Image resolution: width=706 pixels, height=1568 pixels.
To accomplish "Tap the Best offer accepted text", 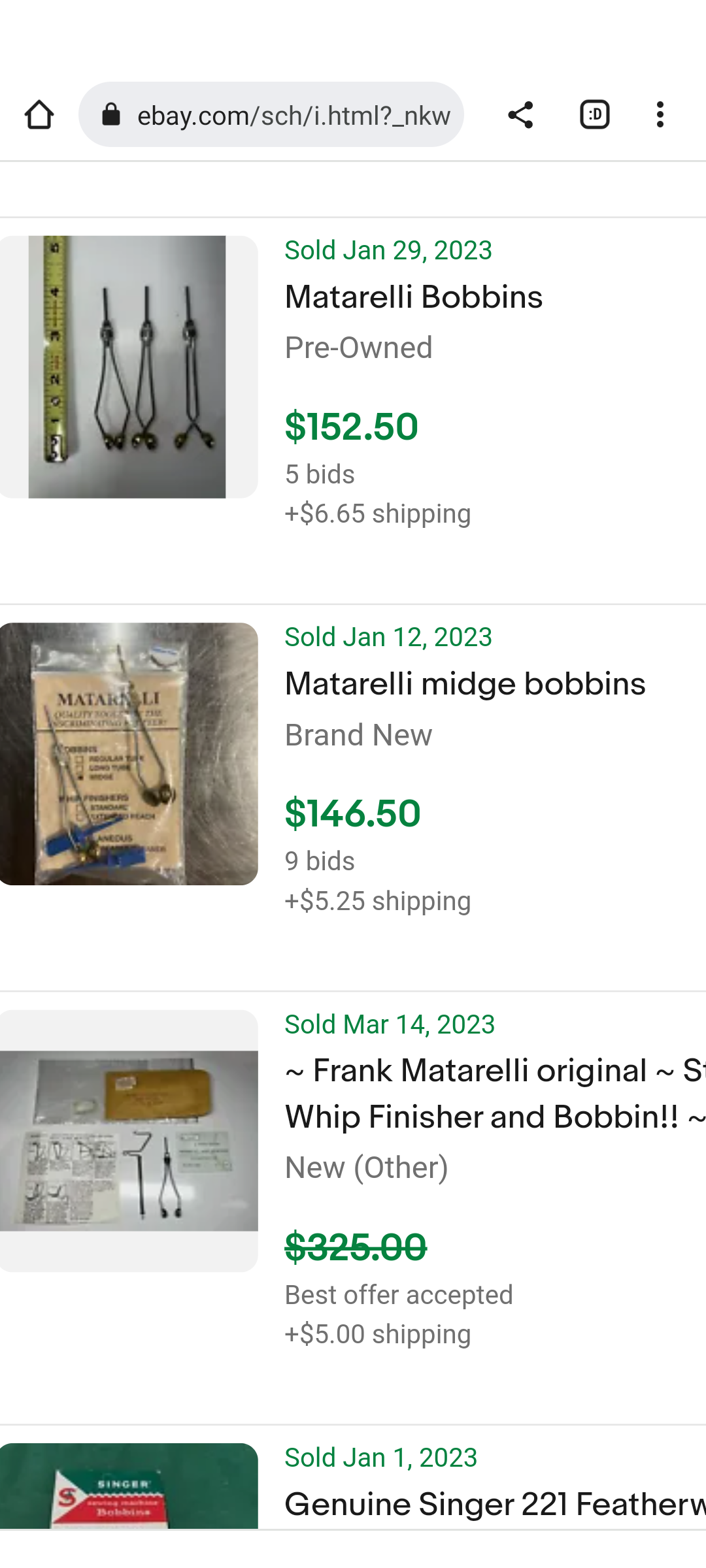I will click(x=399, y=1295).
